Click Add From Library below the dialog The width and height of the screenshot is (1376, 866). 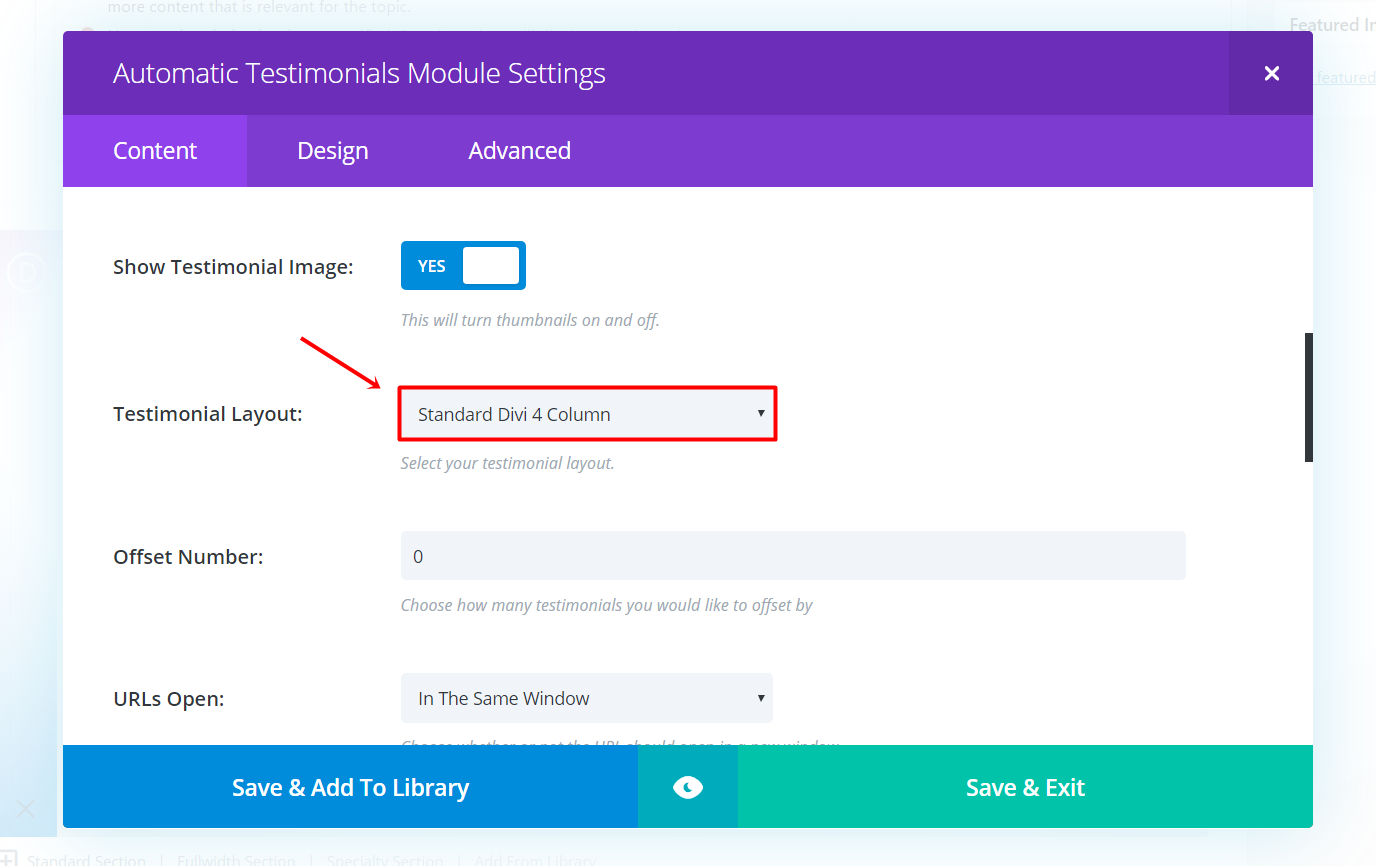(x=535, y=860)
